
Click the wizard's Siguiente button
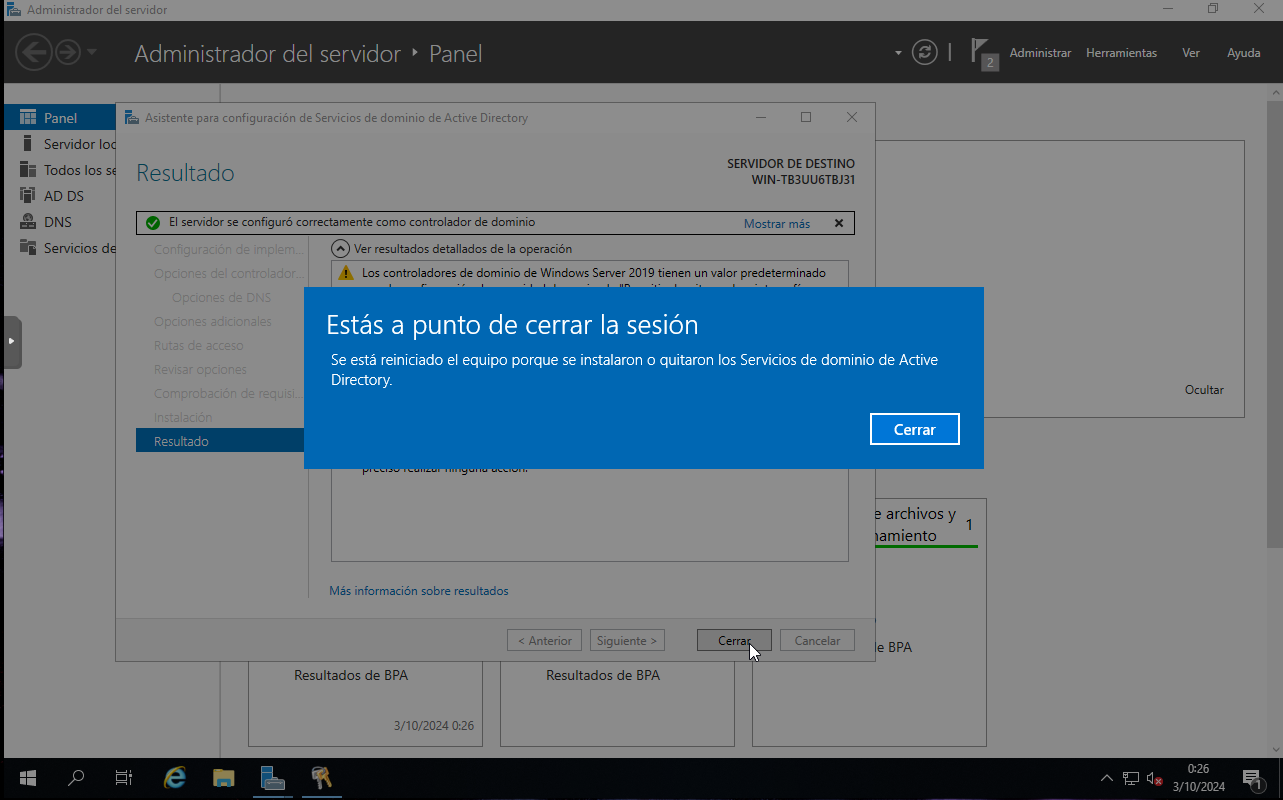(627, 640)
